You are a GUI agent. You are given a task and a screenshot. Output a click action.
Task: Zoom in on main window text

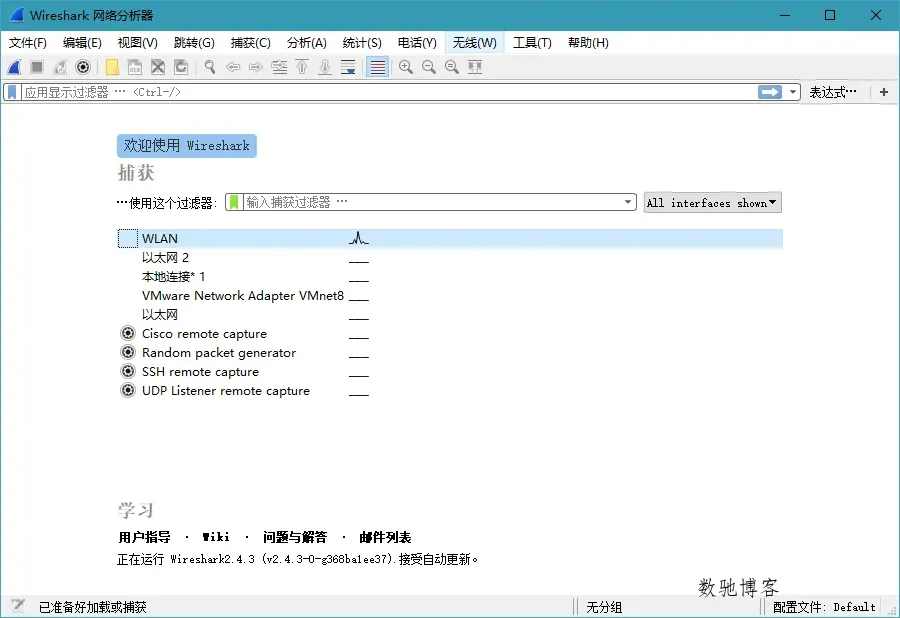[x=406, y=67]
